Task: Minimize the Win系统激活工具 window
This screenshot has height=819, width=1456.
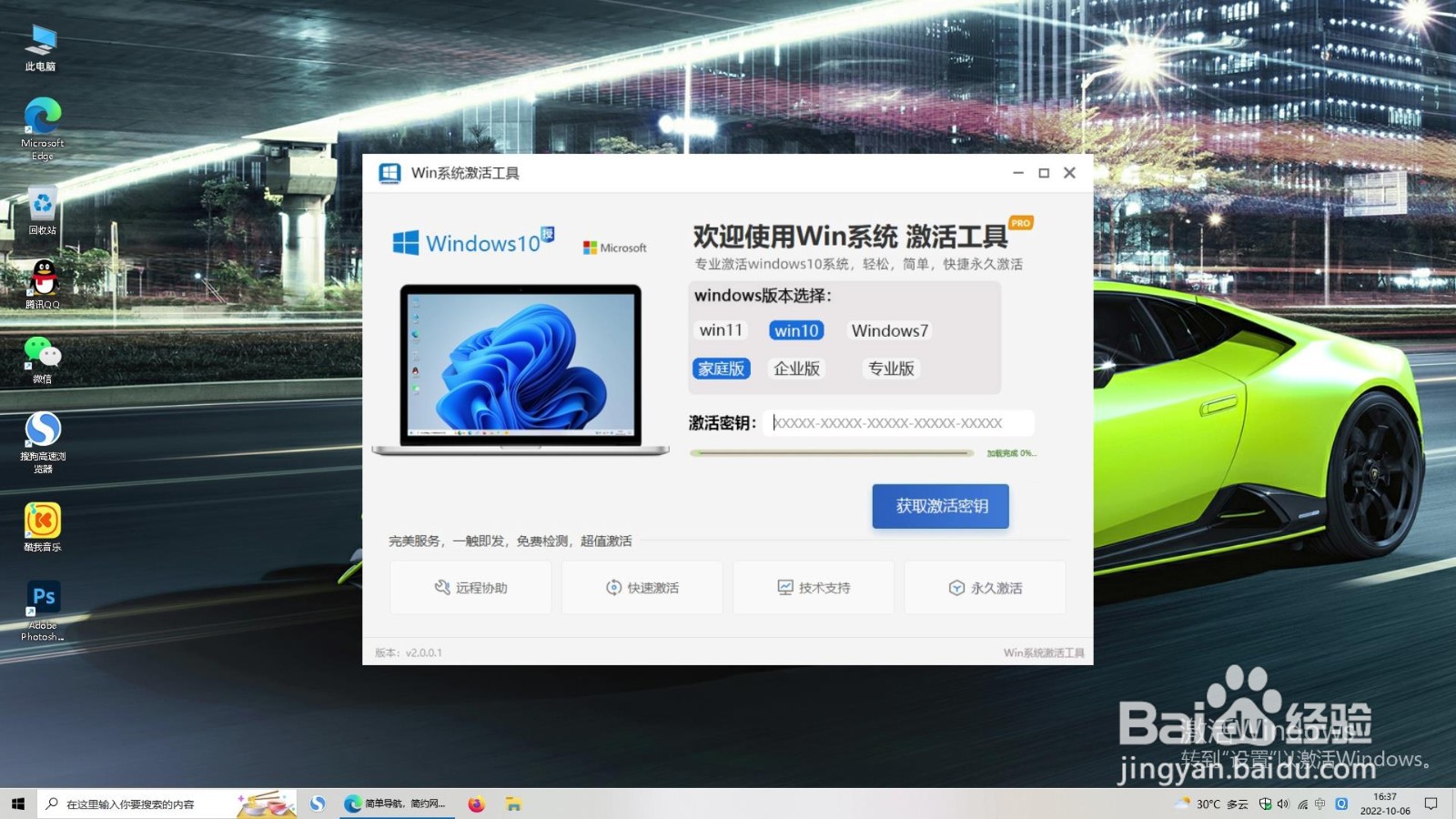Action: click(x=1018, y=173)
